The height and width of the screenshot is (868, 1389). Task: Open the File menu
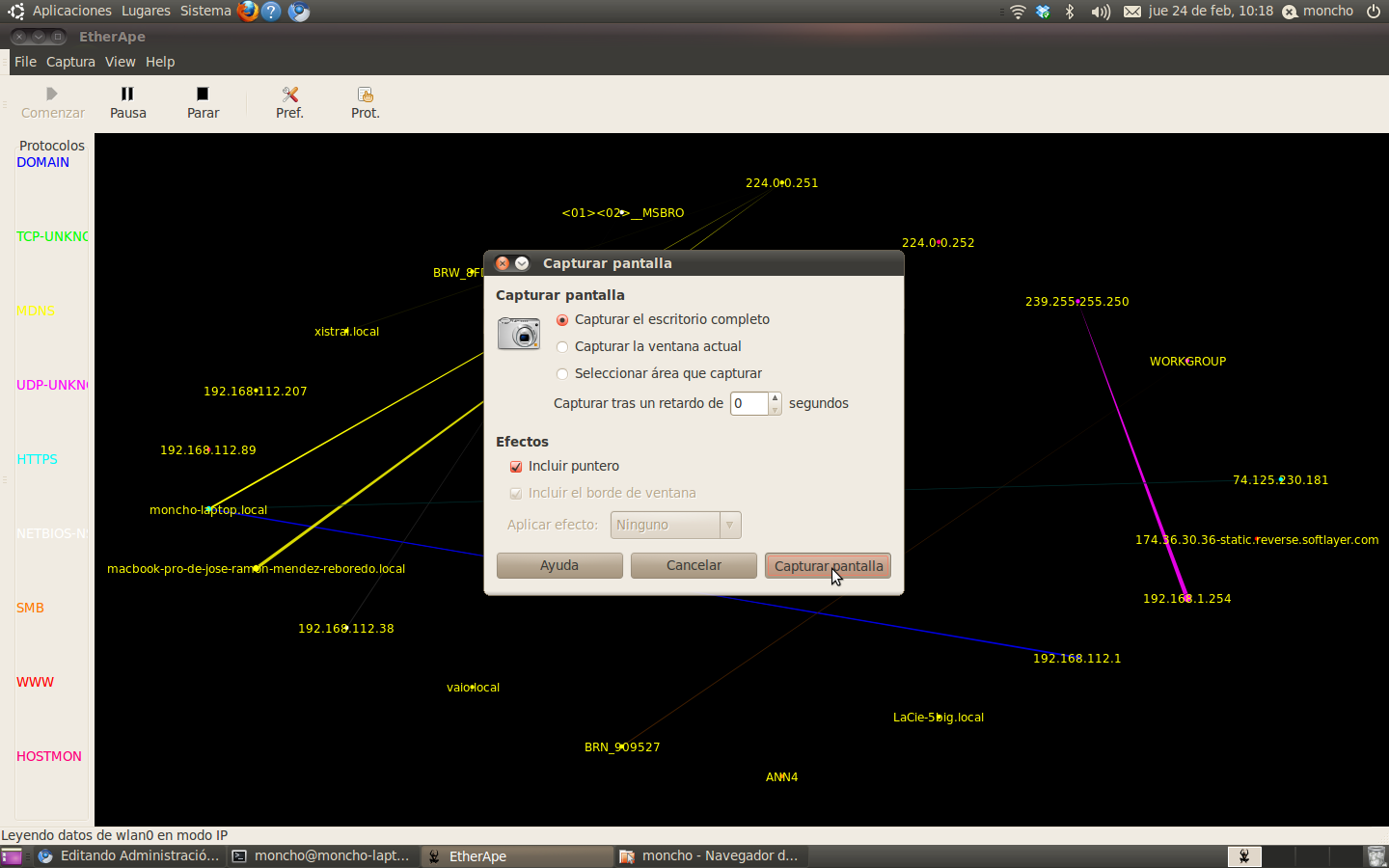[25, 62]
